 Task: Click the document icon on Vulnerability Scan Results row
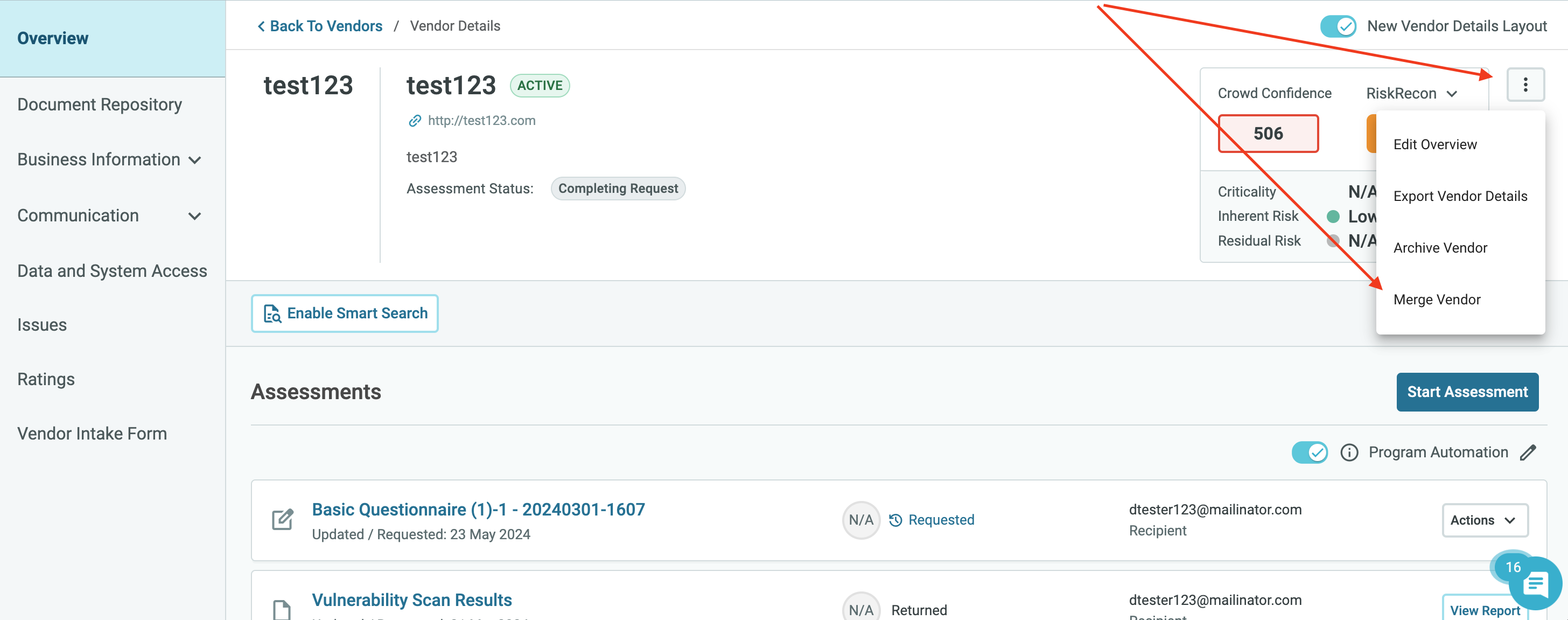point(282,609)
